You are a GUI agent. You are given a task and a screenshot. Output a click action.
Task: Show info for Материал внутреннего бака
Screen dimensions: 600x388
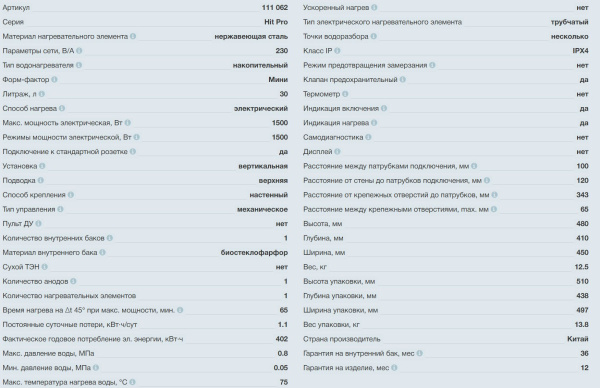coord(102,253)
